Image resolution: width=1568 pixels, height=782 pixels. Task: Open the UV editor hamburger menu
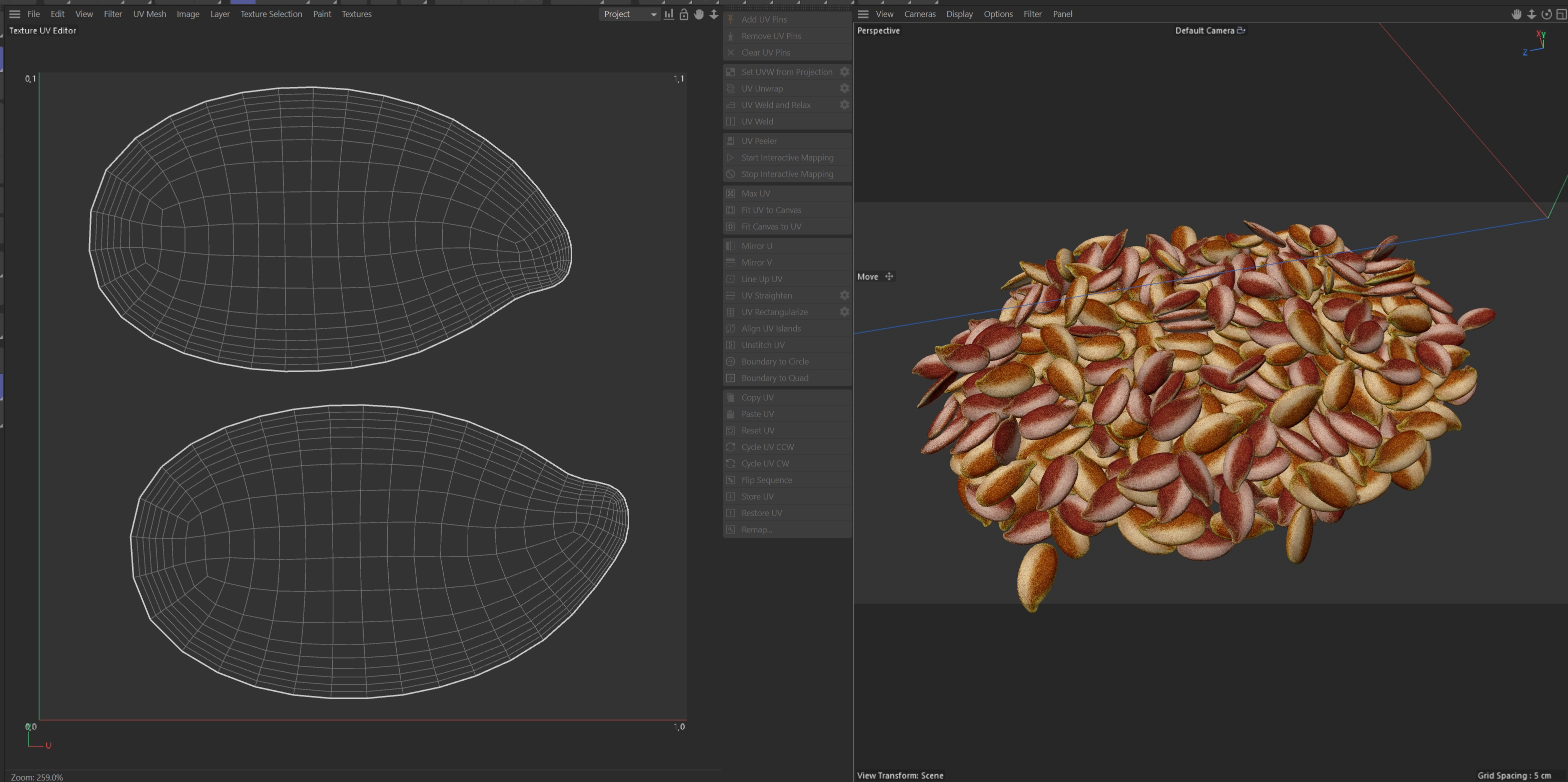pos(15,14)
